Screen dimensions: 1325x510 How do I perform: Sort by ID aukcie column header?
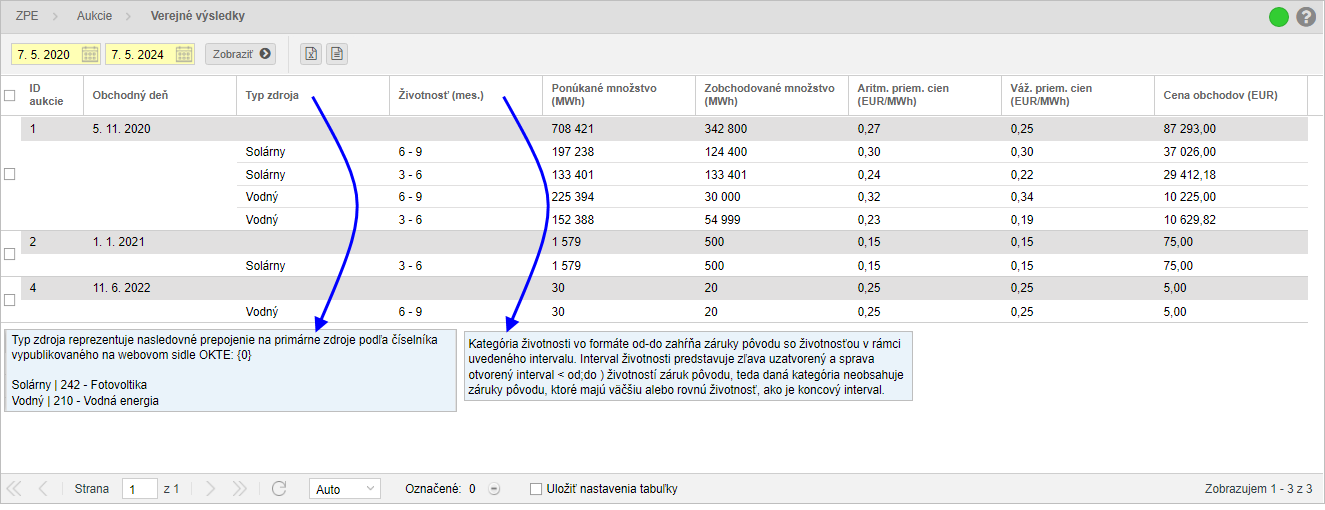tap(50, 95)
